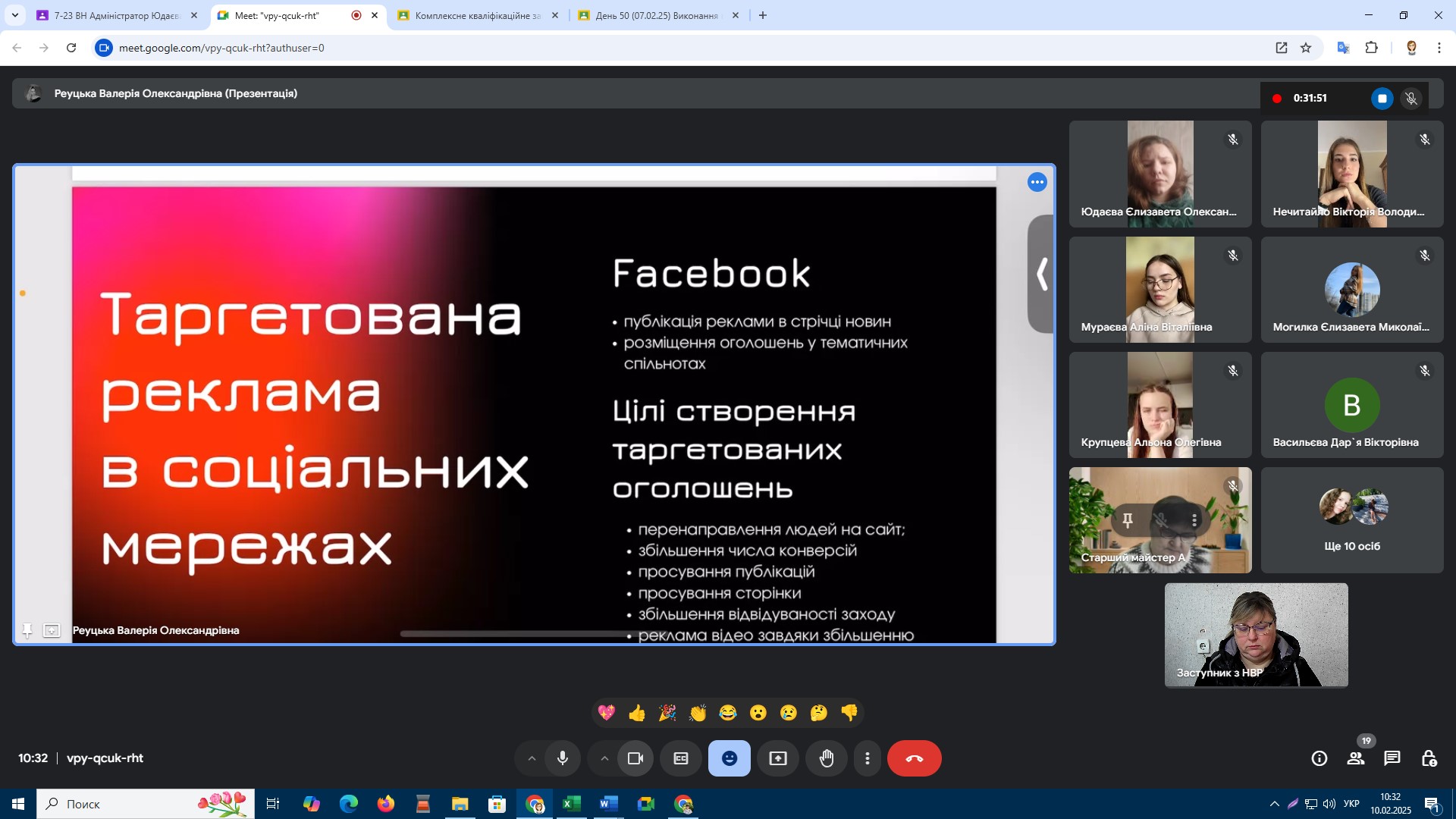Show hidden system tray icons
The width and height of the screenshot is (1456, 819).
pos(1275,804)
